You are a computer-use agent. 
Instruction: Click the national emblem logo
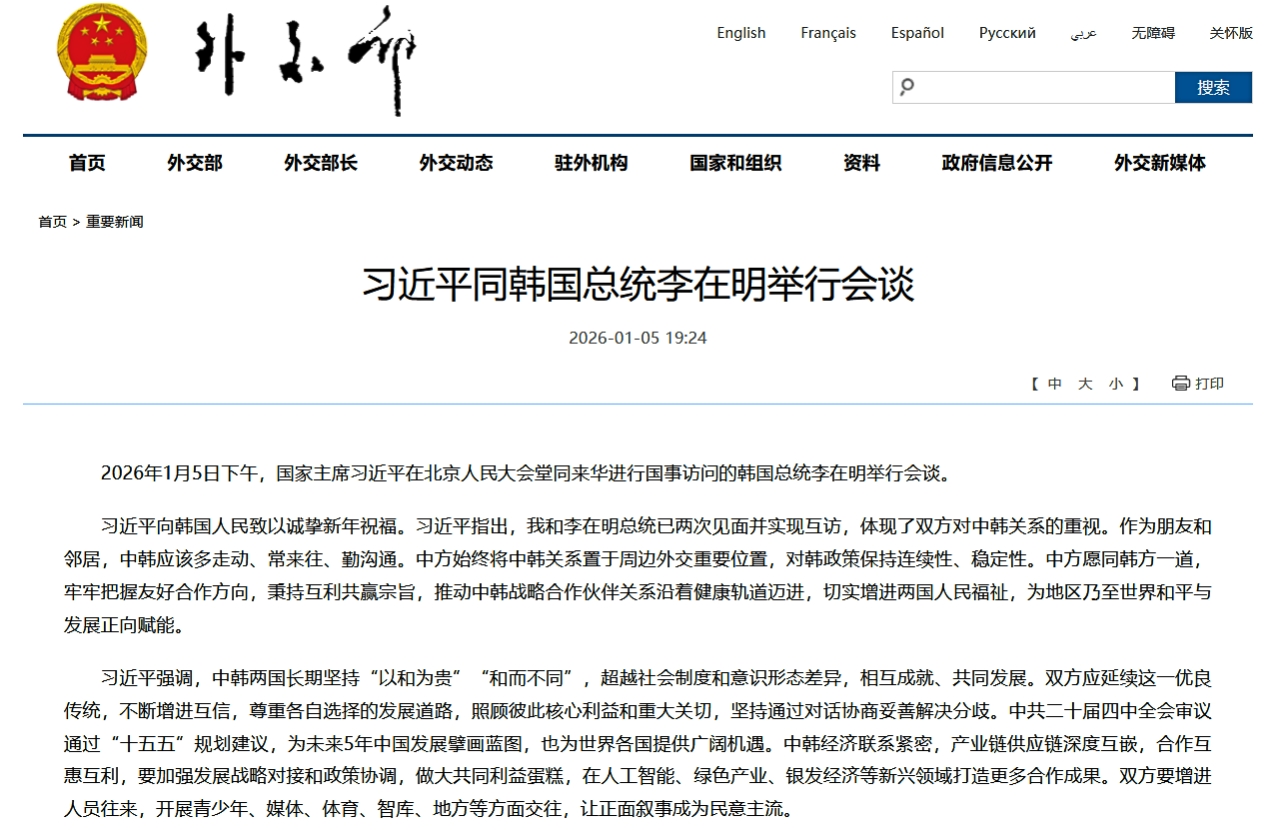pyautogui.click(x=101, y=53)
